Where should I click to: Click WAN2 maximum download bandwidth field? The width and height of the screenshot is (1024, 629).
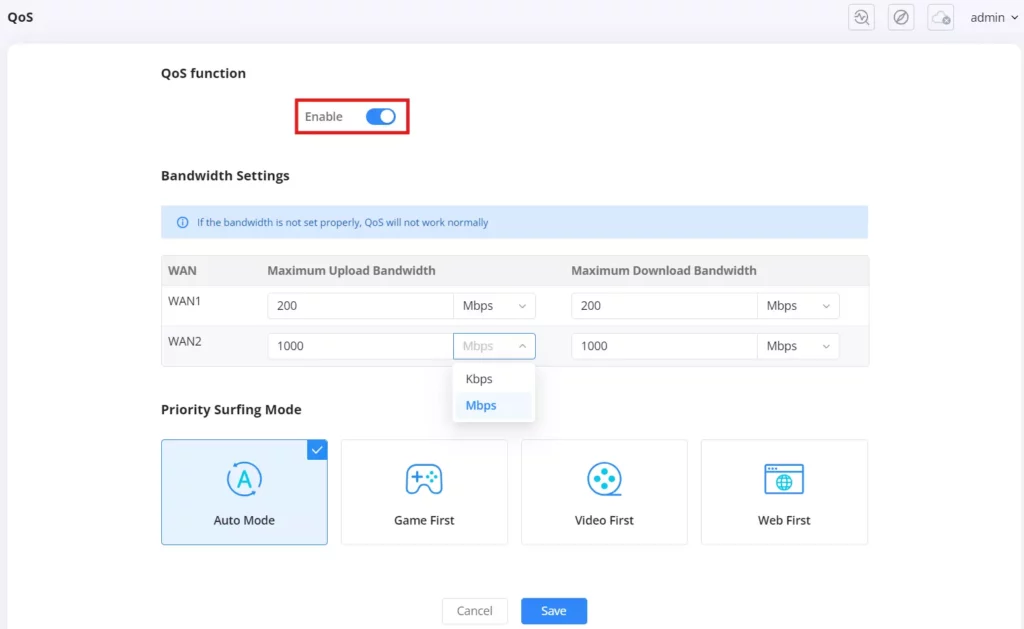click(x=664, y=346)
